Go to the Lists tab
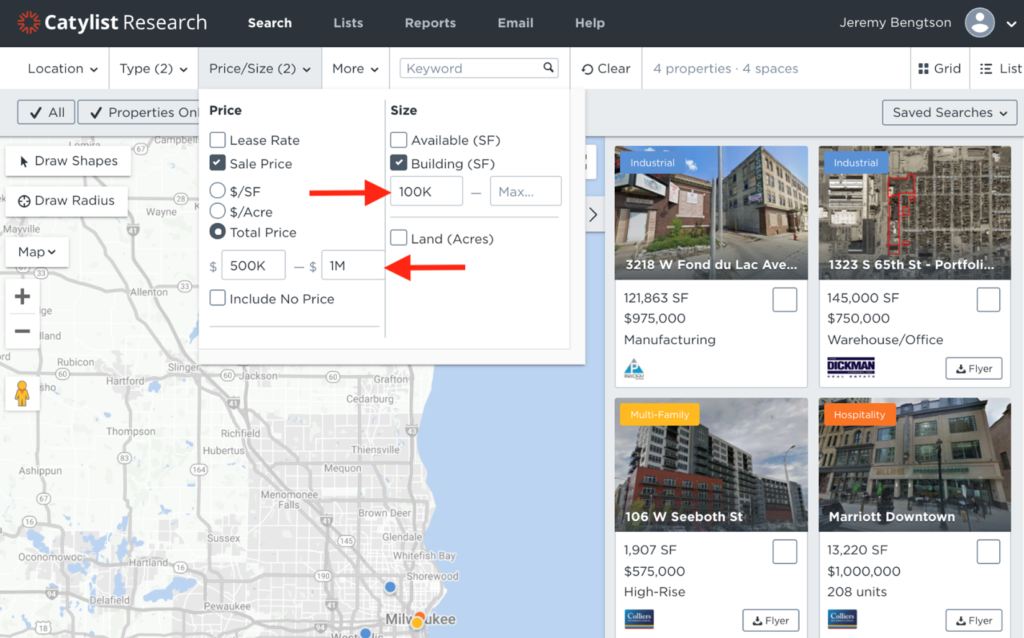The height and width of the screenshot is (638, 1024). tap(348, 23)
